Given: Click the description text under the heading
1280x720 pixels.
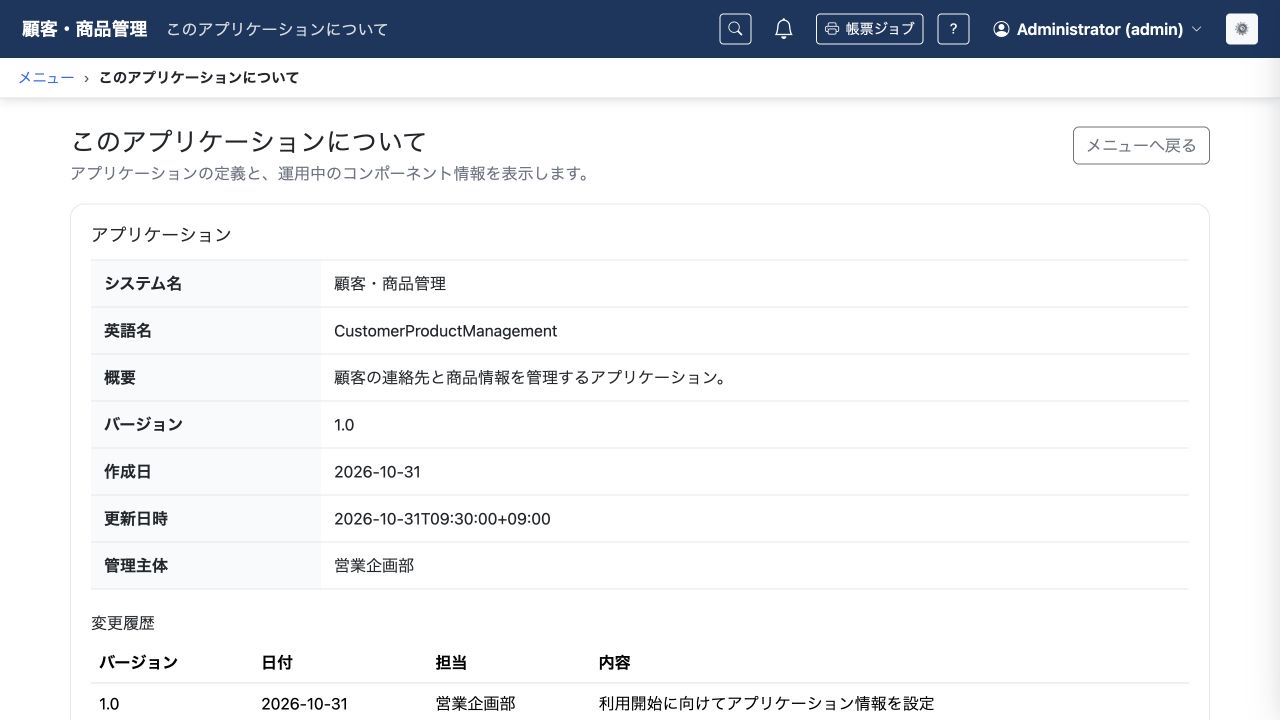Looking at the screenshot, I should coord(330,173).
